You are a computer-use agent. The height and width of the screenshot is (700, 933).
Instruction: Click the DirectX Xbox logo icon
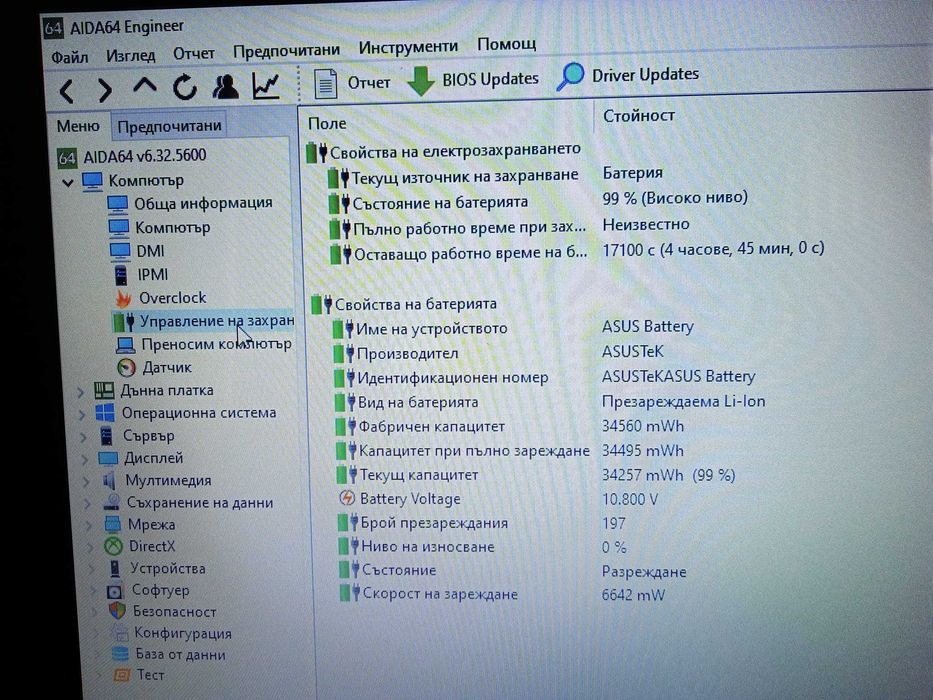(114, 546)
